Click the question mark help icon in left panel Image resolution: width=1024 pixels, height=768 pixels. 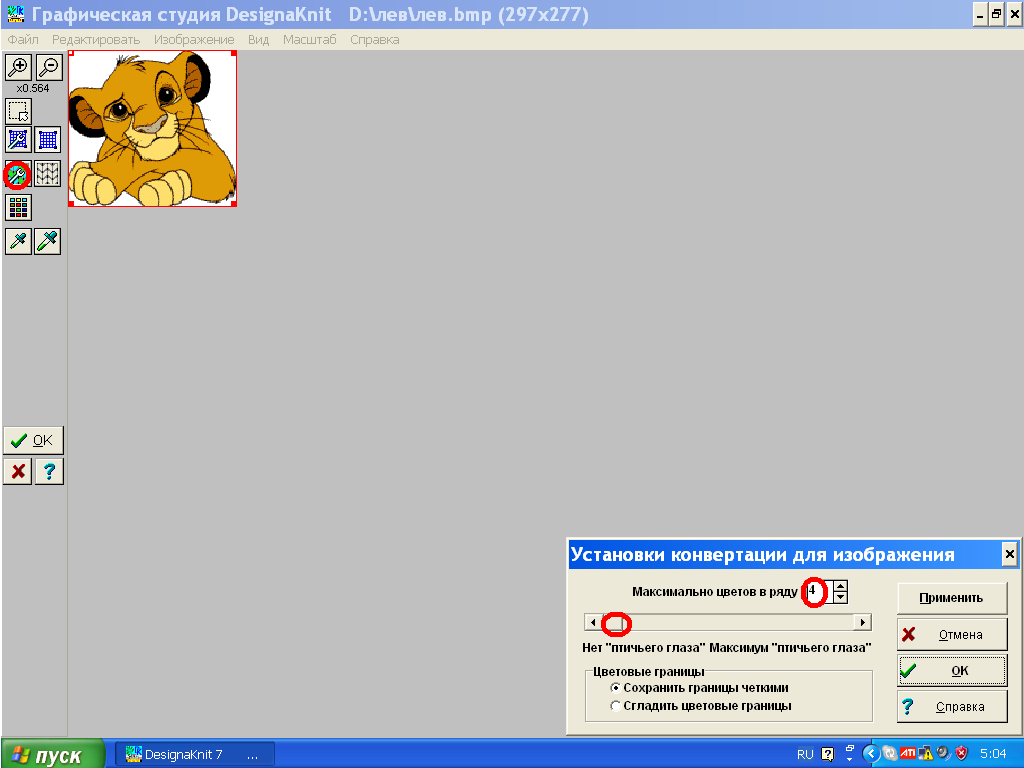tap(50, 471)
